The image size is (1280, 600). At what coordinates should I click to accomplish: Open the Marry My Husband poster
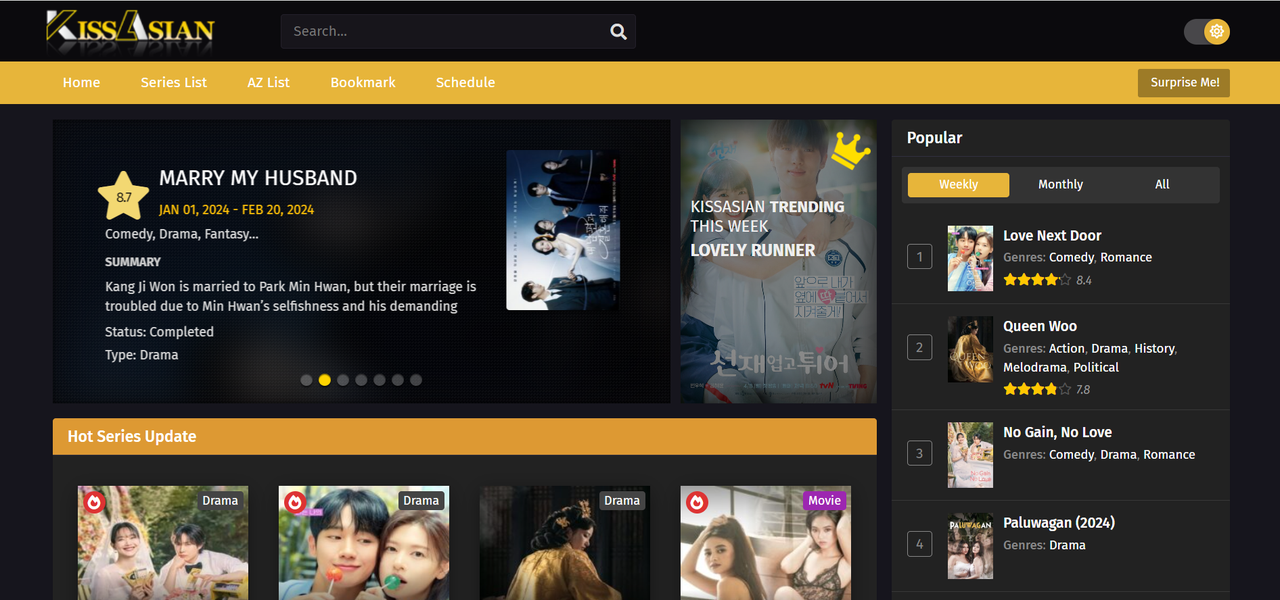pyautogui.click(x=563, y=230)
